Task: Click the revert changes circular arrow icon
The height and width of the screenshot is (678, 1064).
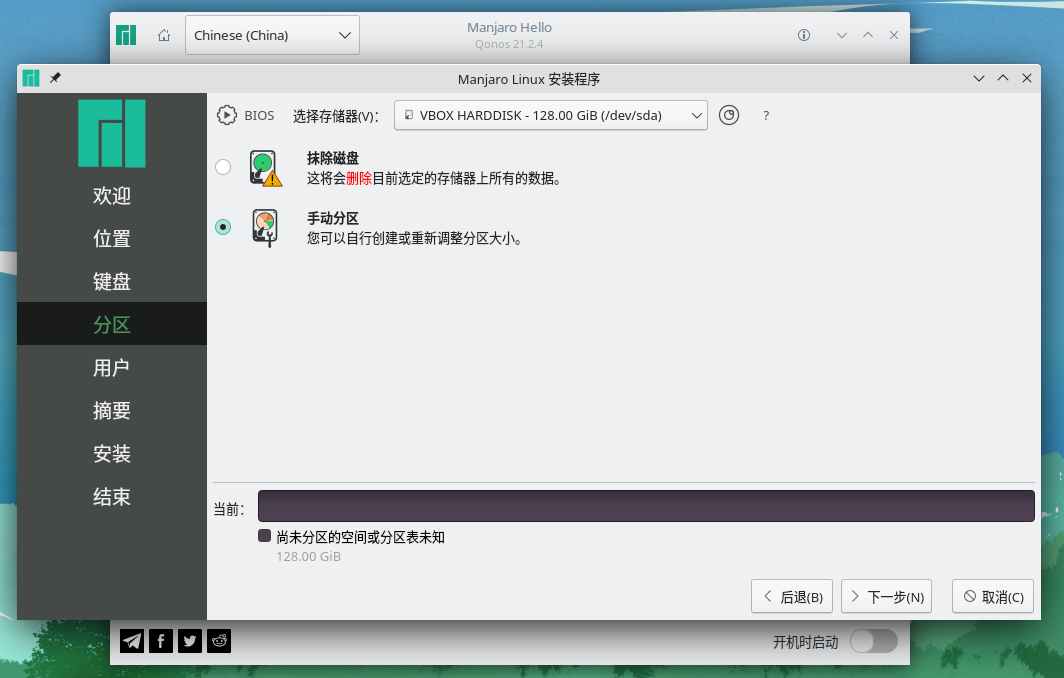Action: pyautogui.click(x=729, y=115)
